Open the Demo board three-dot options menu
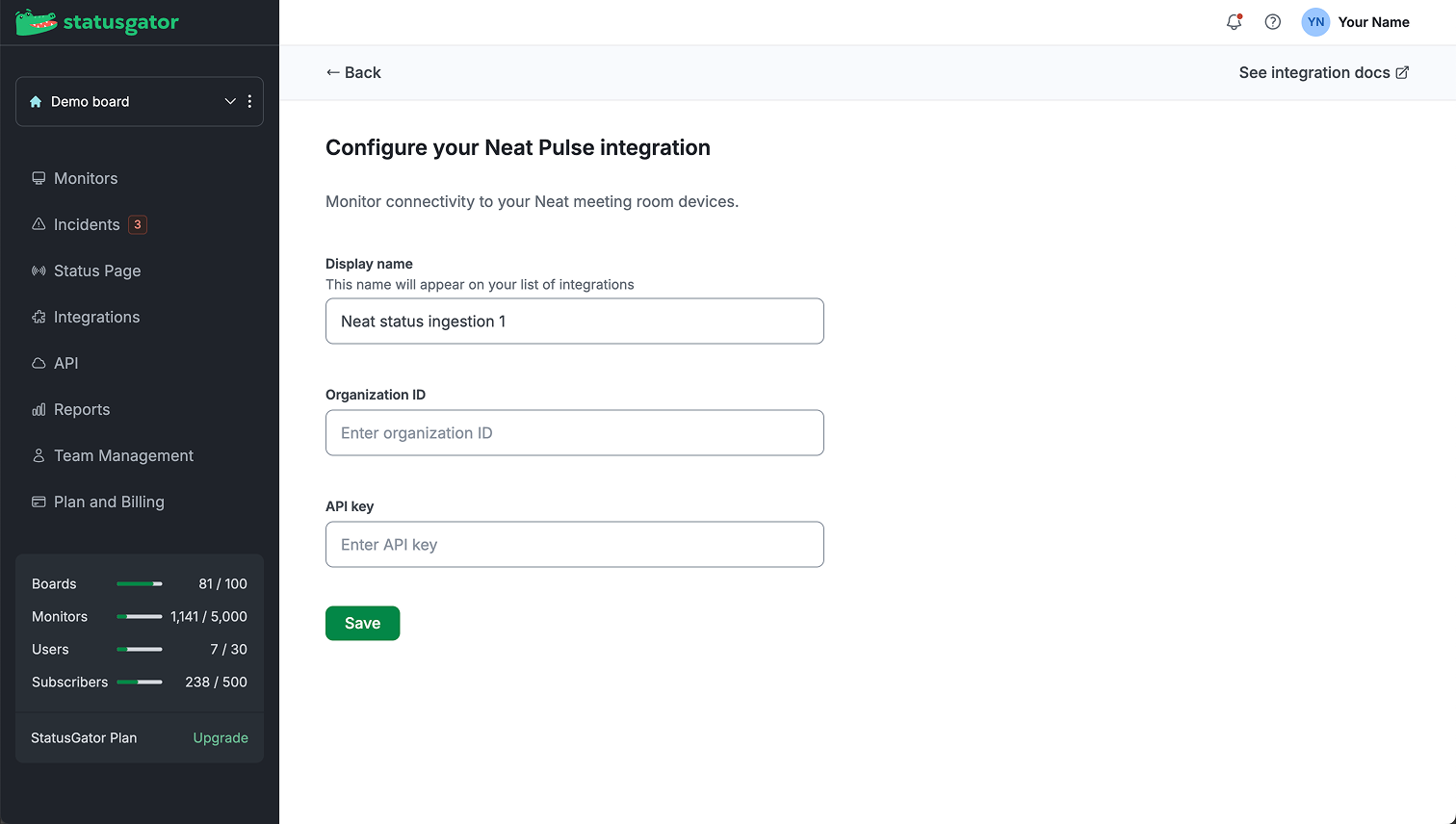1456x824 pixels. [249, 102]
